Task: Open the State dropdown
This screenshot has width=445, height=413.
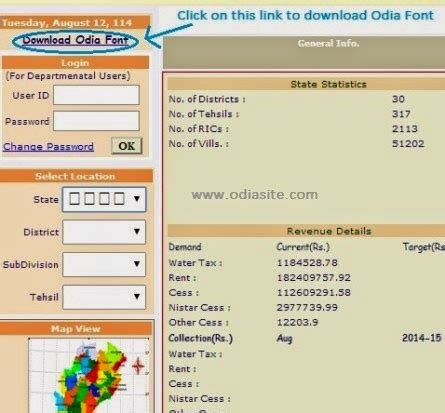Action: click(x=104, y=199)
